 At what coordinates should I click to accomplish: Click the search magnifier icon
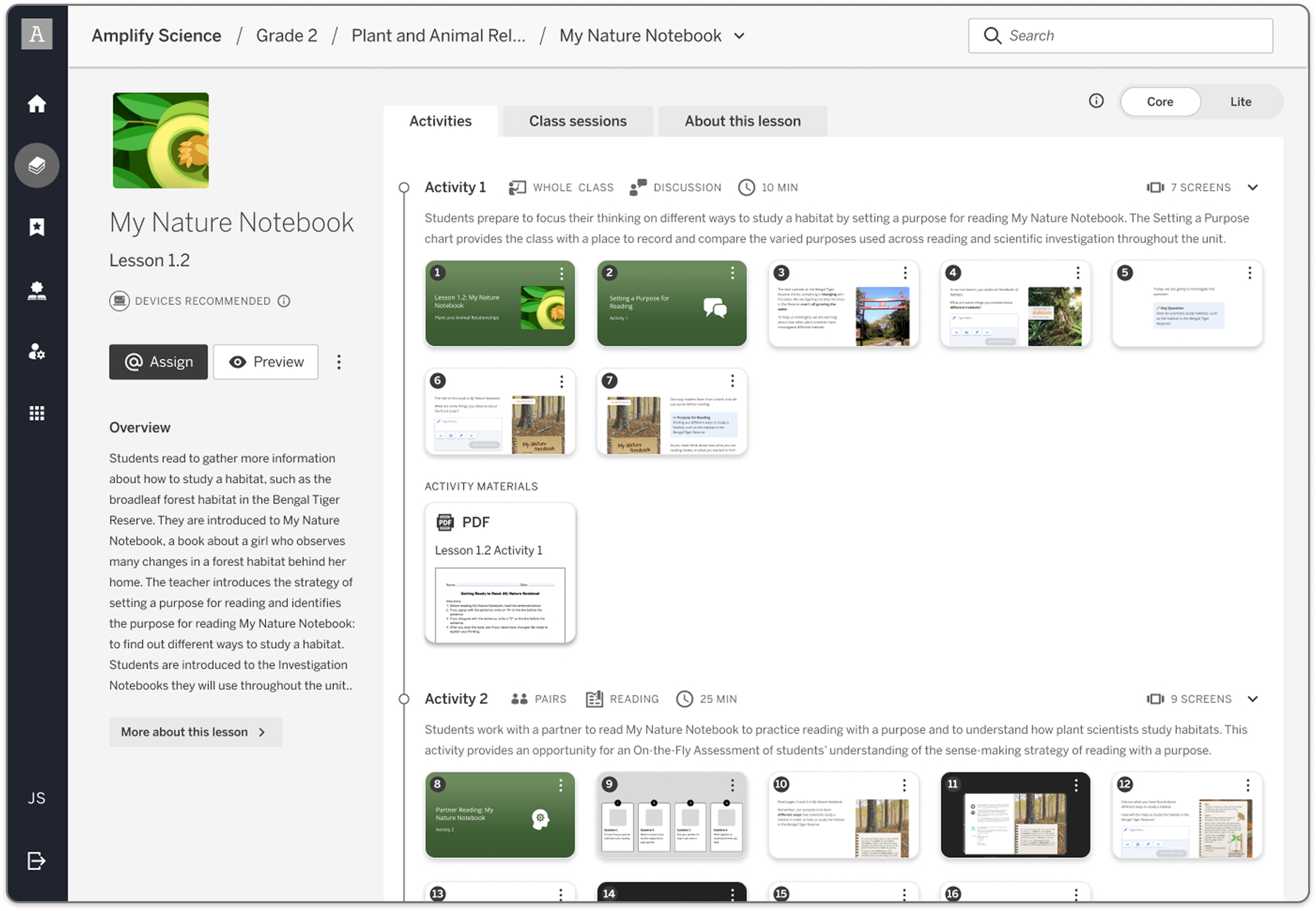992,35
